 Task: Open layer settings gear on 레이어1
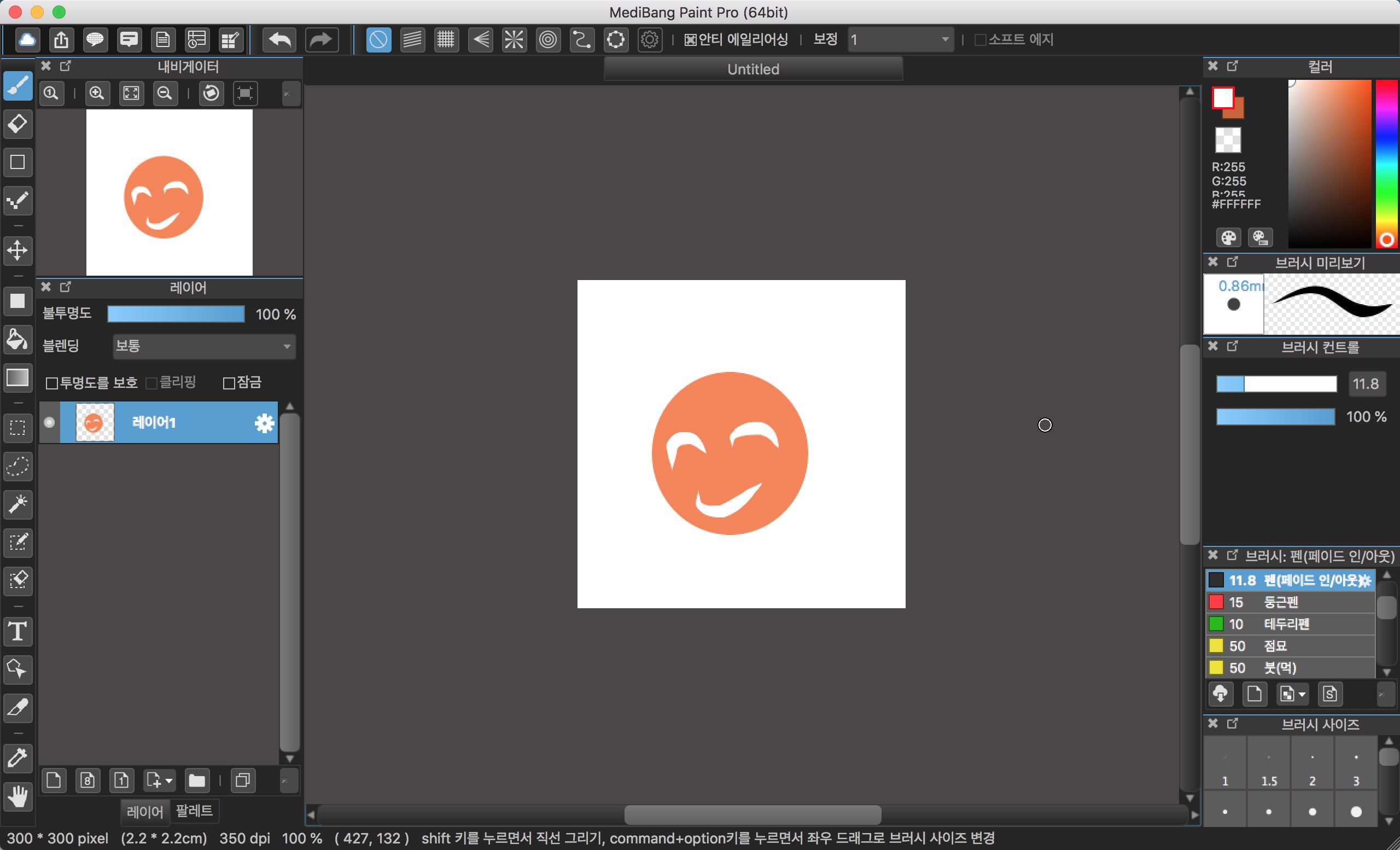pos(264,423)
